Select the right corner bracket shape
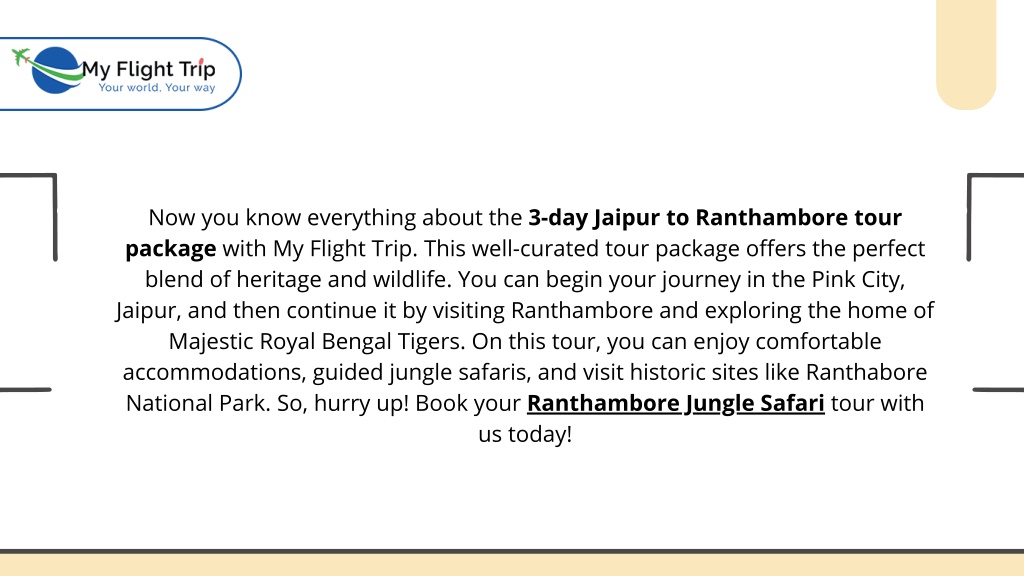 click(x=995, y=217)
